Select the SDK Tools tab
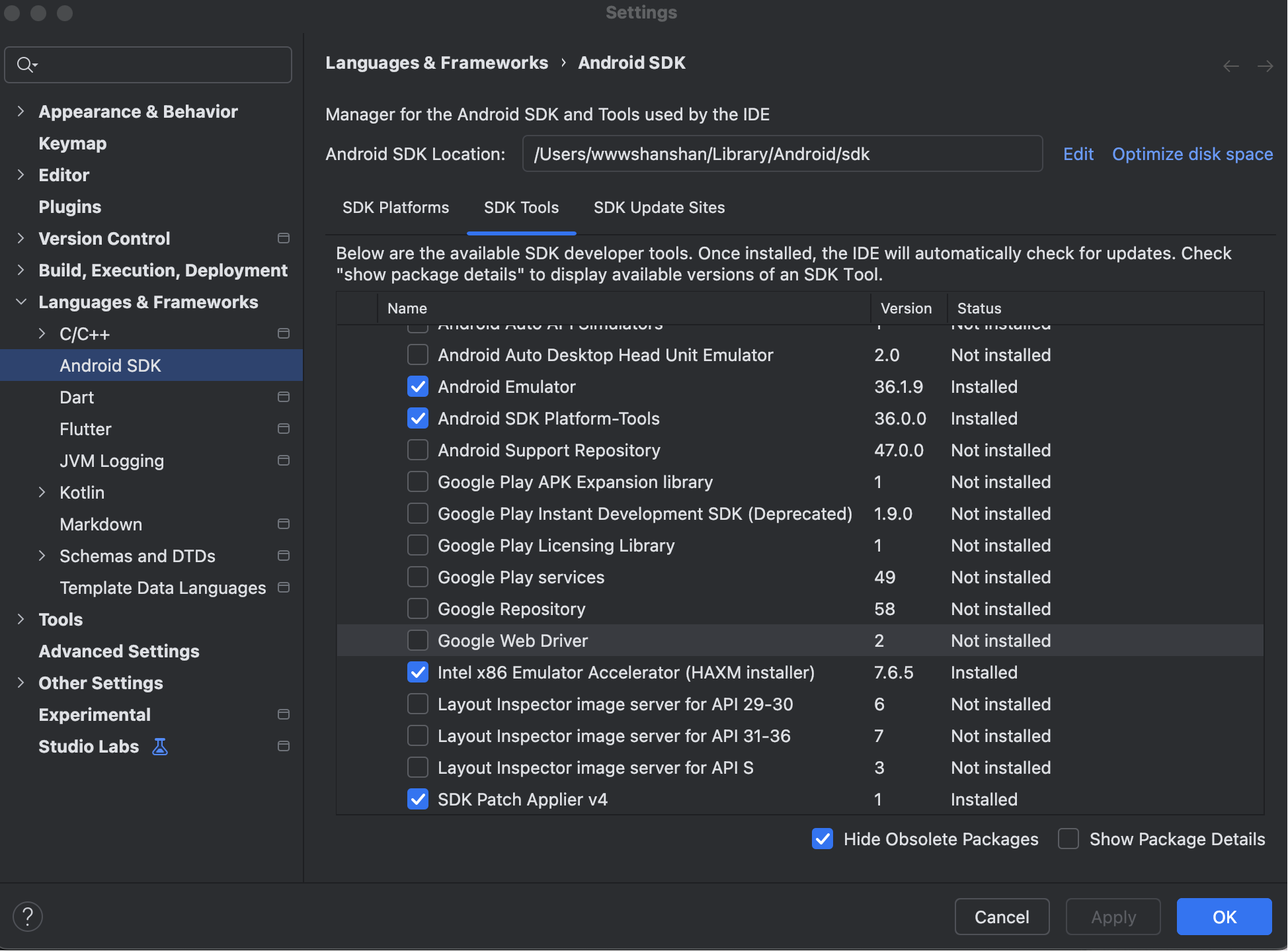The image size is (1288, 951). click(x=521, y=208)
